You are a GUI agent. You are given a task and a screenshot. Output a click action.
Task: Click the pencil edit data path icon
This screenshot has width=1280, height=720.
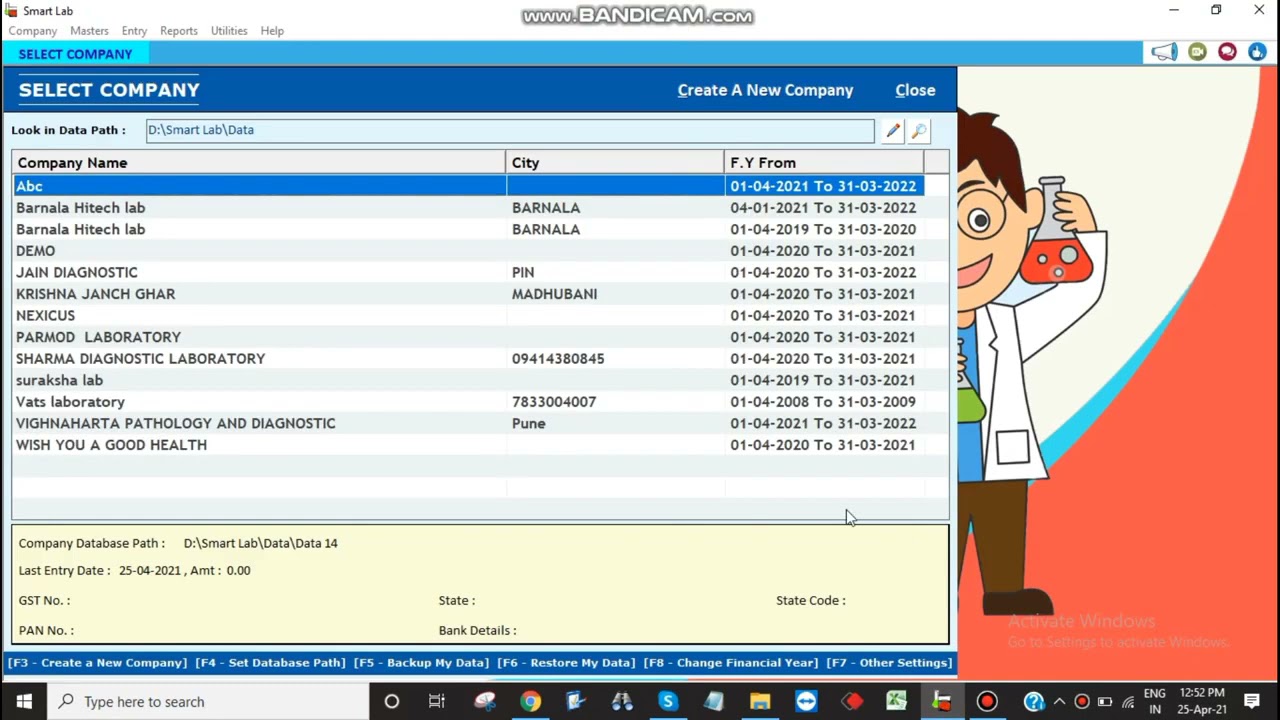893,130
